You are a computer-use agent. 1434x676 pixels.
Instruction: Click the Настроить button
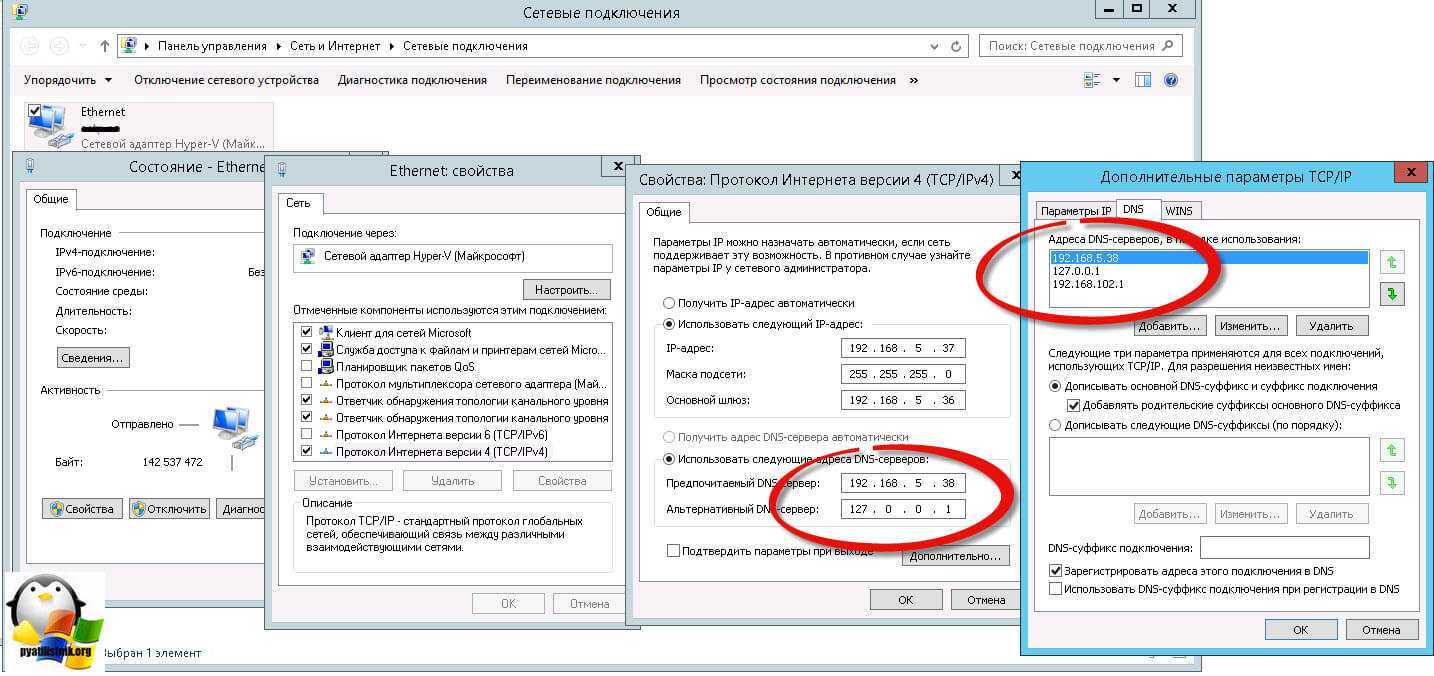(571, 290)
